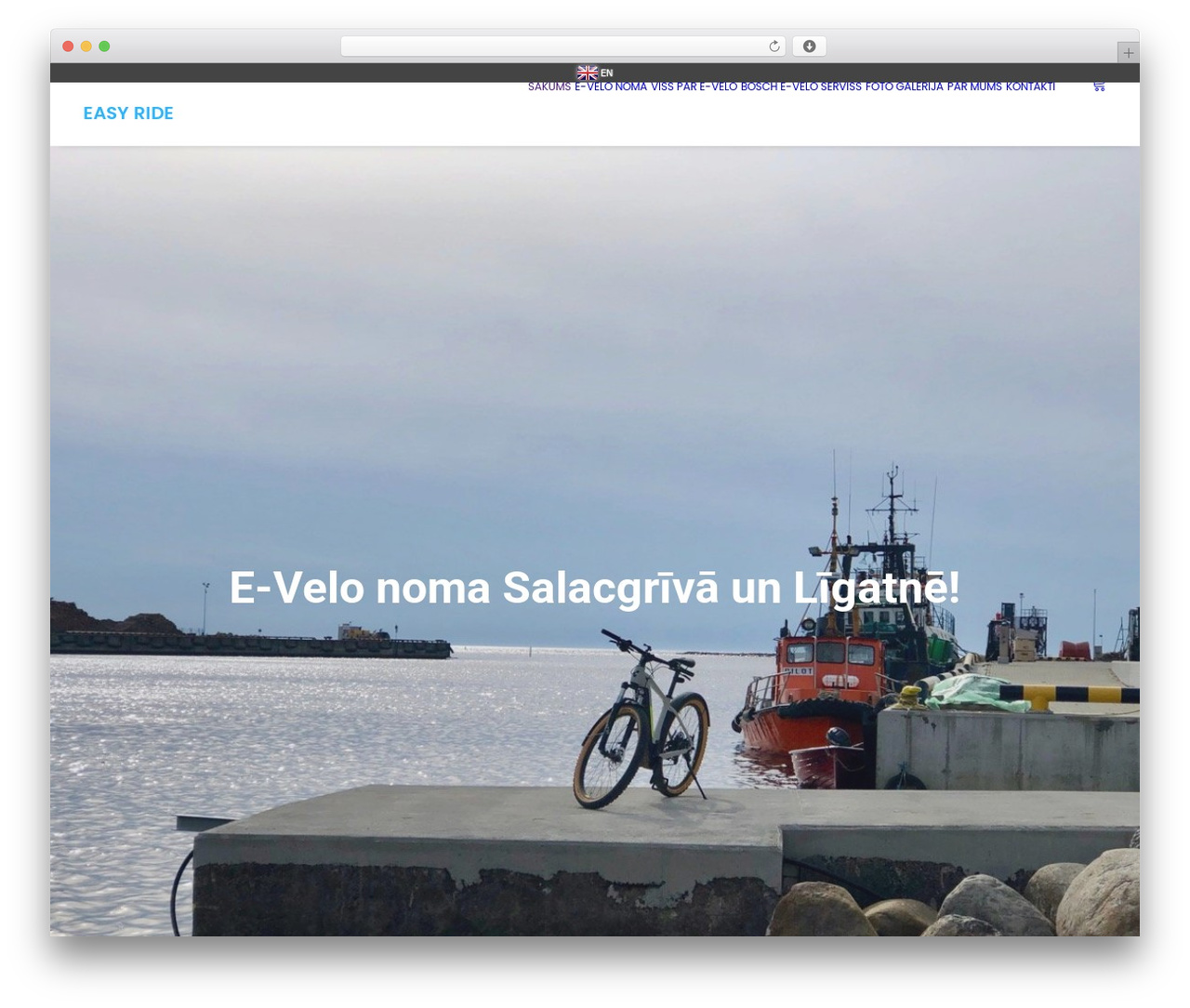The height and width of the screenshot is (1008, 1190).
Task: Open the PAR MUMS menu item
Action: [x=974, y=86]
